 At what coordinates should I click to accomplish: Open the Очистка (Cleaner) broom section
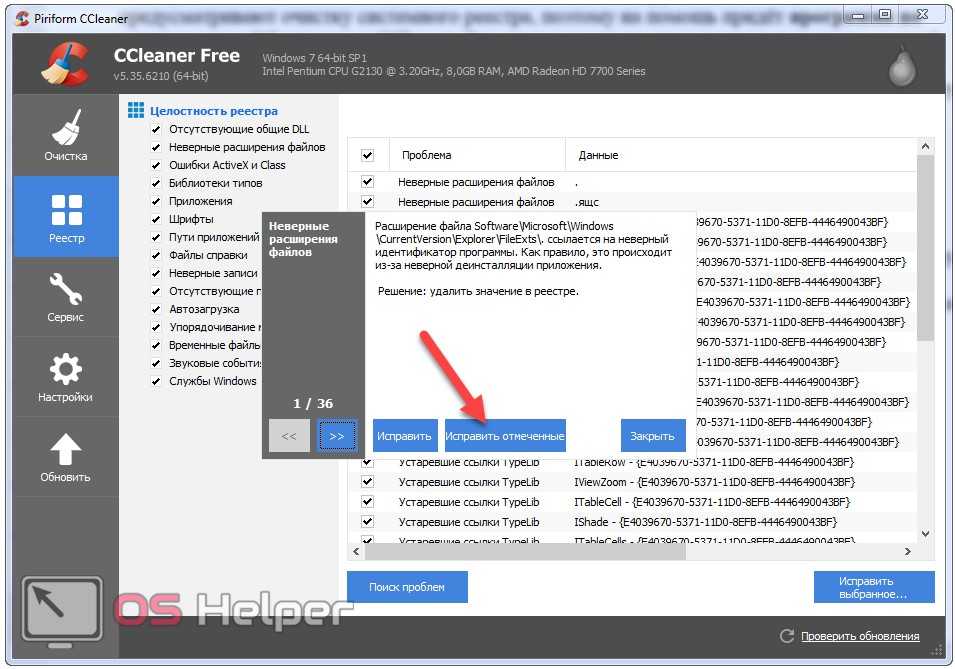tap(65, 135)
